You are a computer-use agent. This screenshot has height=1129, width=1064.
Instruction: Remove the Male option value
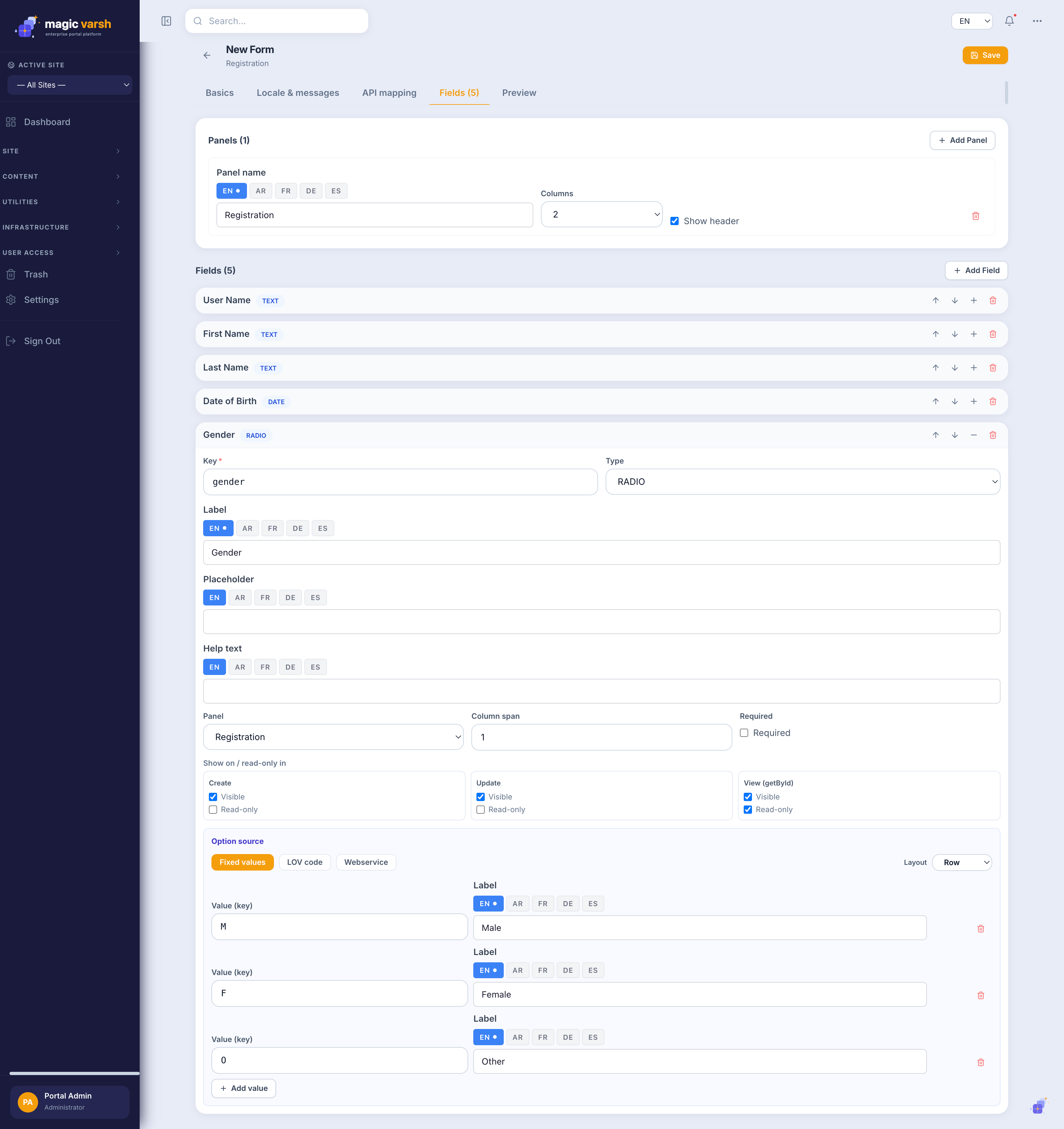pos(981,929)
